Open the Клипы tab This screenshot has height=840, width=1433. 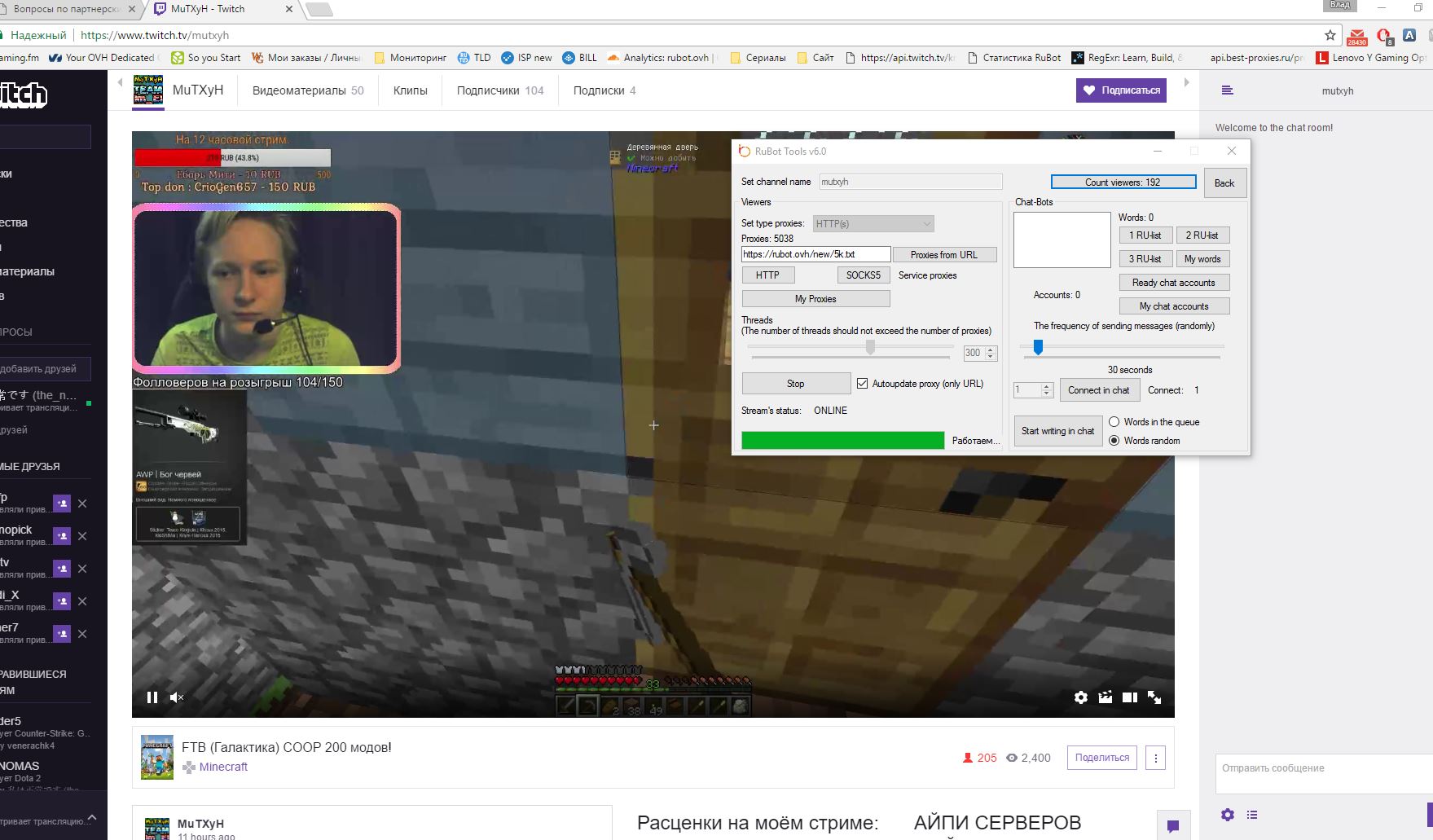click(410, 90)
